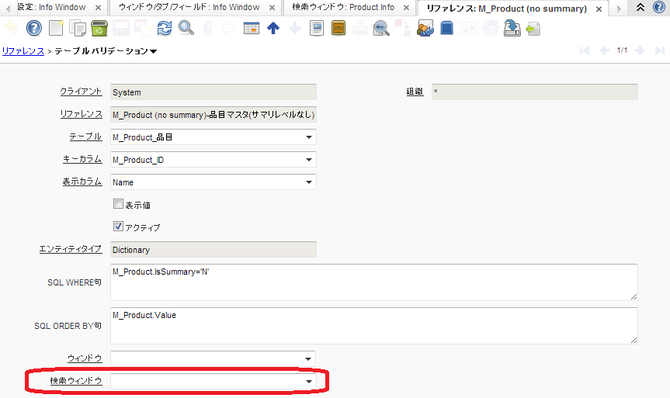The height and width of the screenshot is (398, 670).
Task: Switch to ウィンドウ/タブ/フィールド: Info Window tab
Action: pyautogui.click(x=189, y=7)
